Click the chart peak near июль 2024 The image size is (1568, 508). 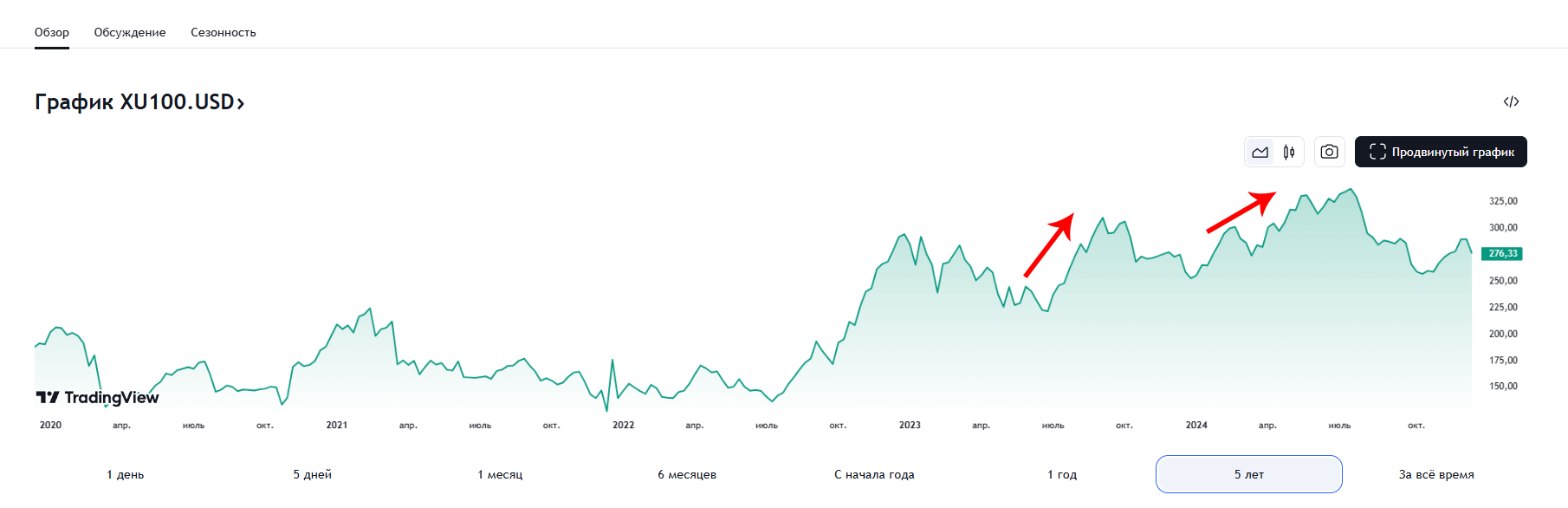1351,189
